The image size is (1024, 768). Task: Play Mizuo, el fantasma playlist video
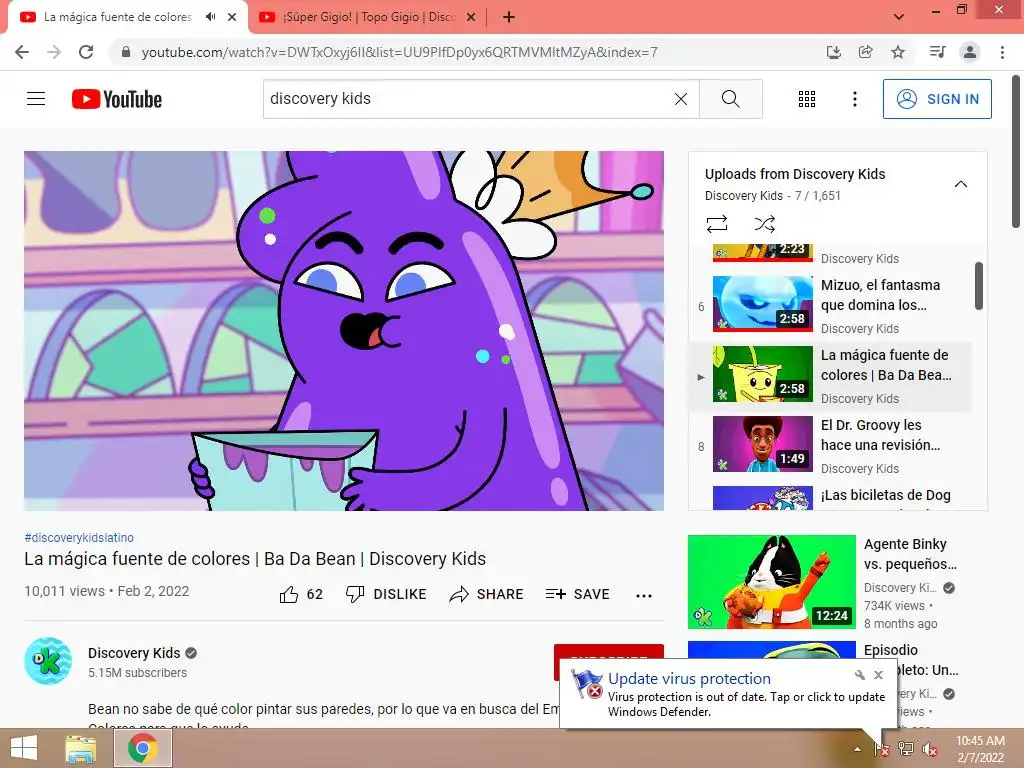tap(831, 306)
